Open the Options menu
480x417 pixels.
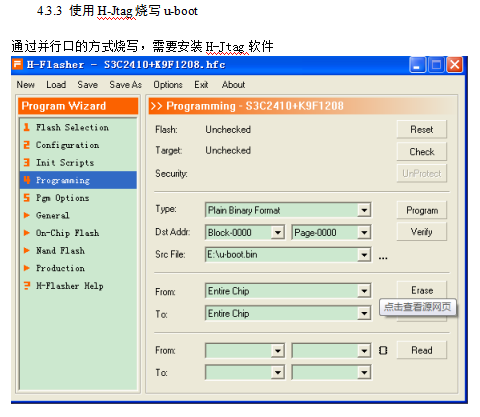[x=168, y=85]
